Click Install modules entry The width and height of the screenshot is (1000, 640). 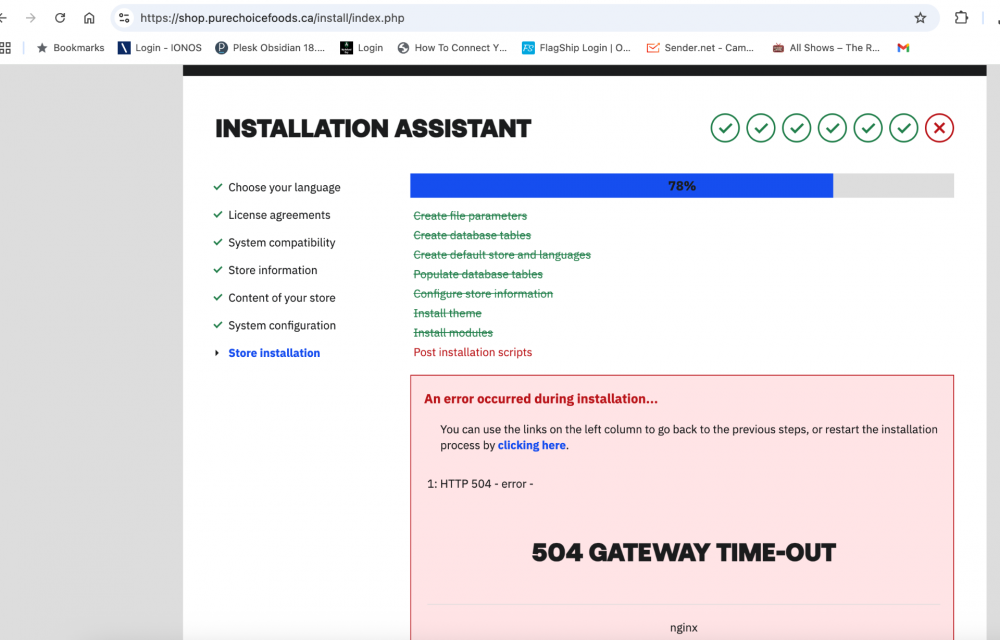coord(453,333)
